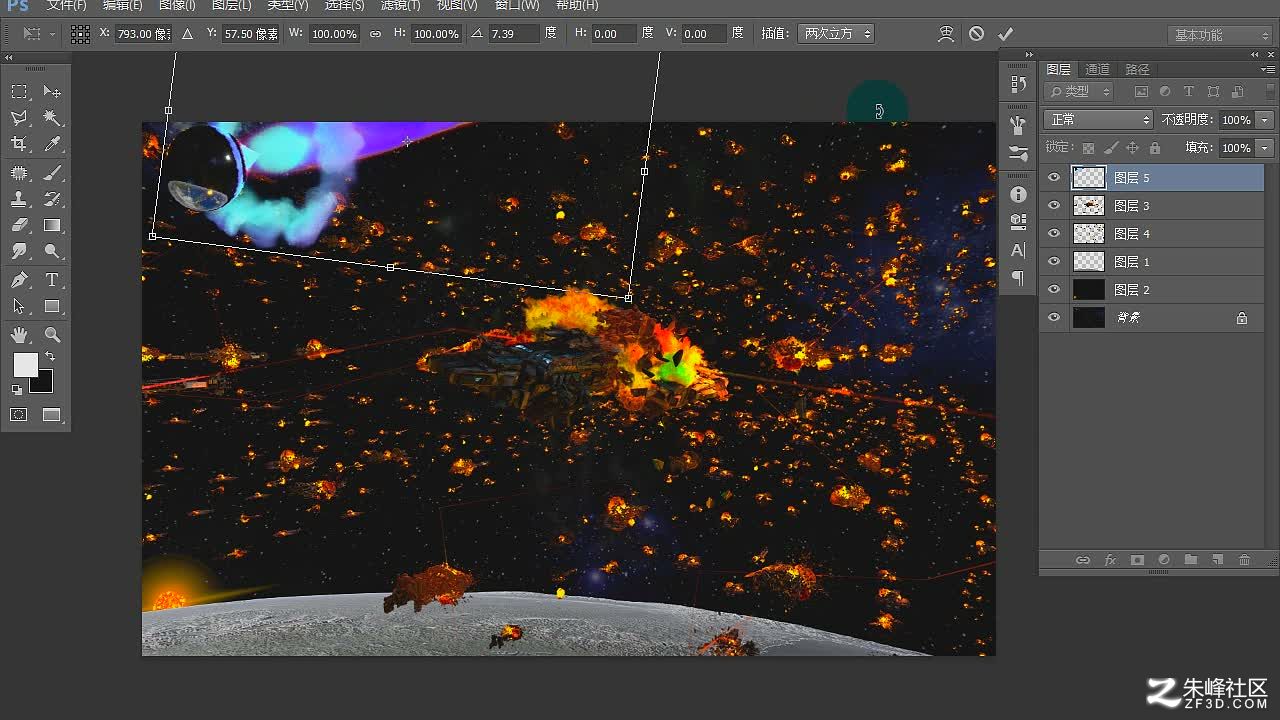
Task: Open the 两次立方 interpolation dropdown
Action: pos(836,34)
